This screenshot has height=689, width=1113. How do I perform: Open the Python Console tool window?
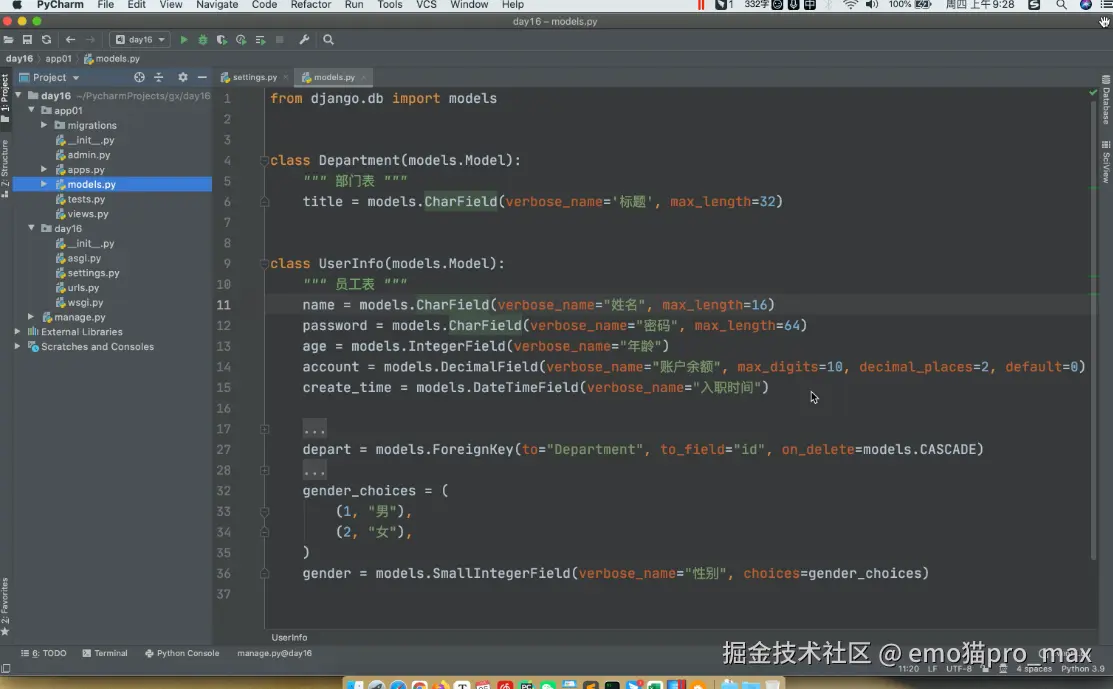(x=182, y=654)
